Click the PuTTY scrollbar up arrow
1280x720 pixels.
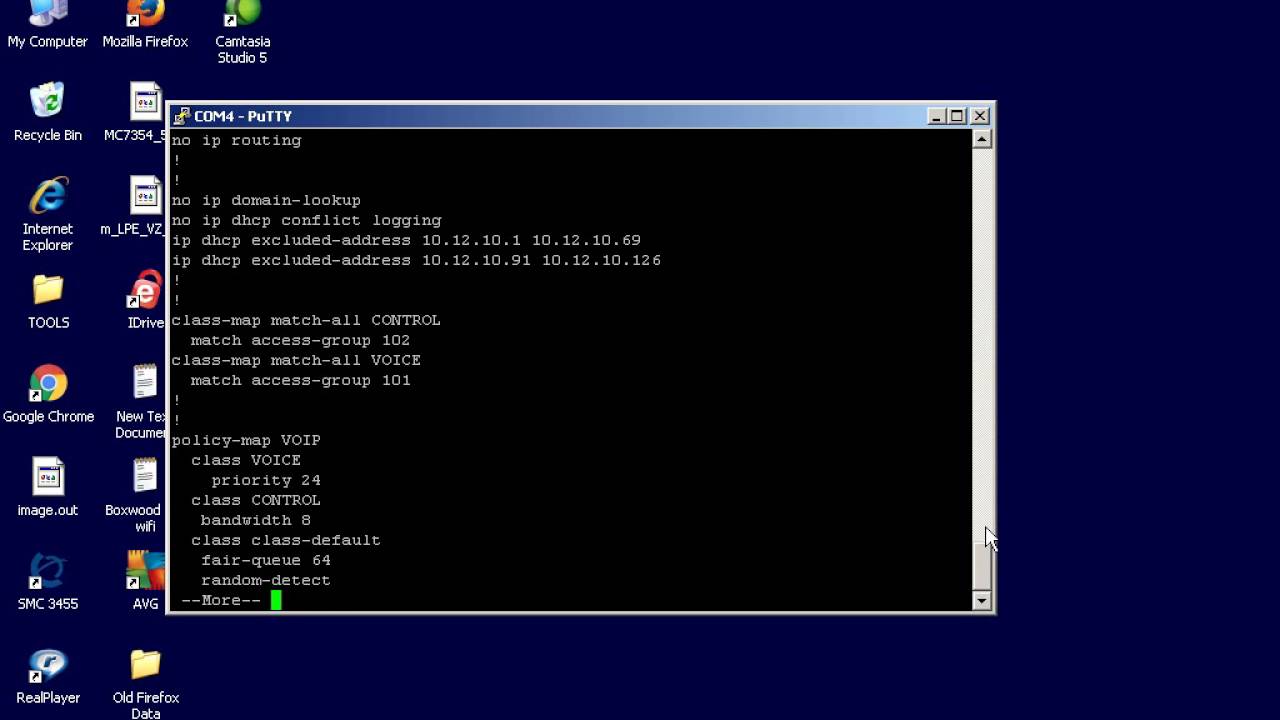coord(982,139)
